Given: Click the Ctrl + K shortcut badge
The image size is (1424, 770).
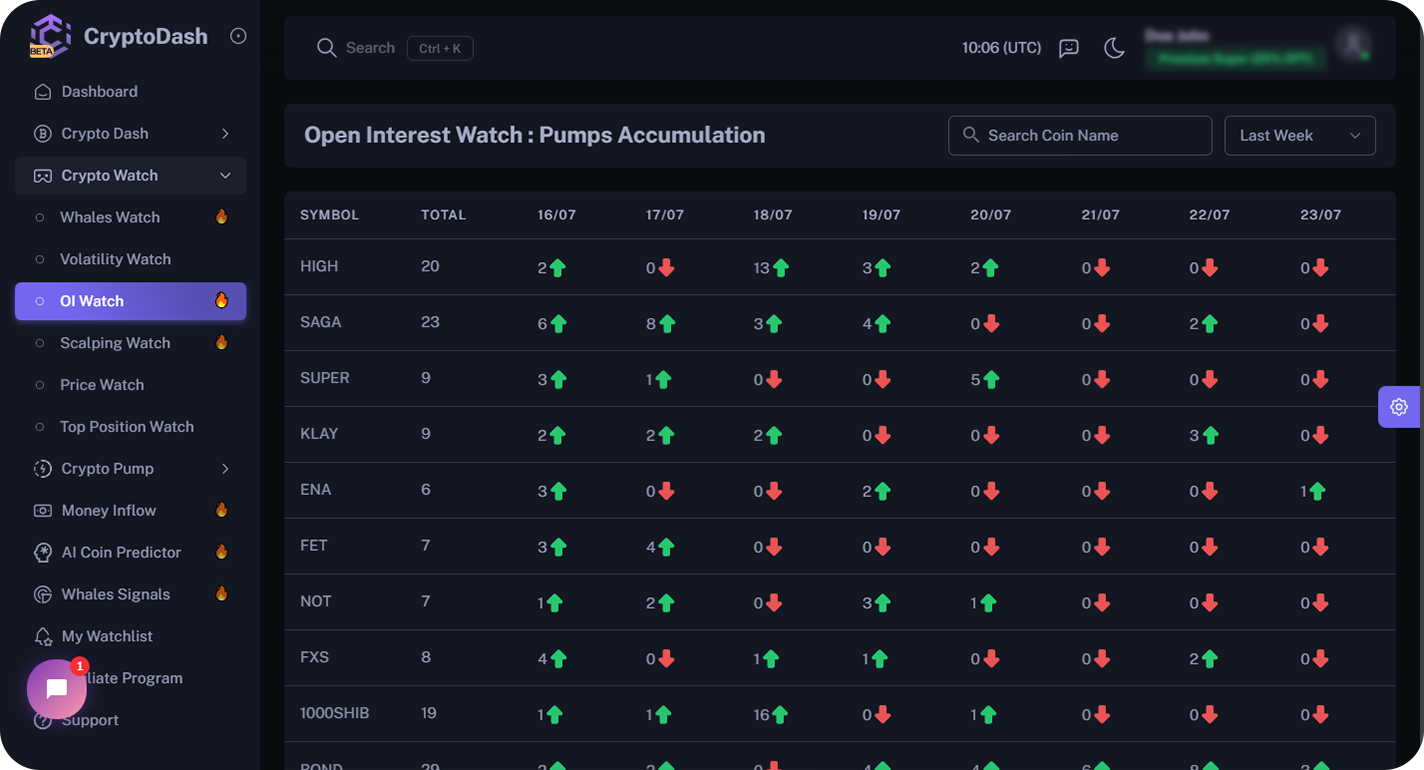Looking at the screenshot, I should [x=440, y=48].
